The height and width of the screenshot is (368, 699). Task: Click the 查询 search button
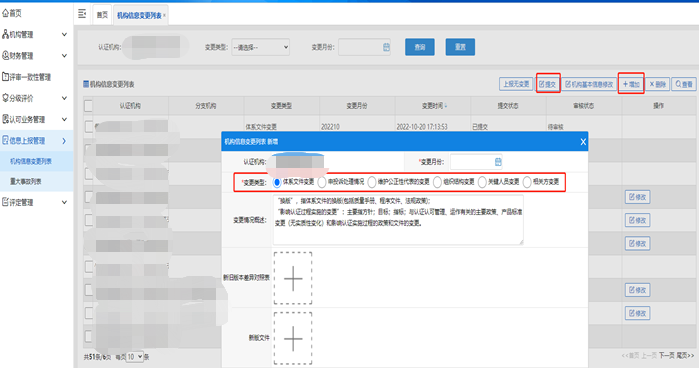coord(419,47)
